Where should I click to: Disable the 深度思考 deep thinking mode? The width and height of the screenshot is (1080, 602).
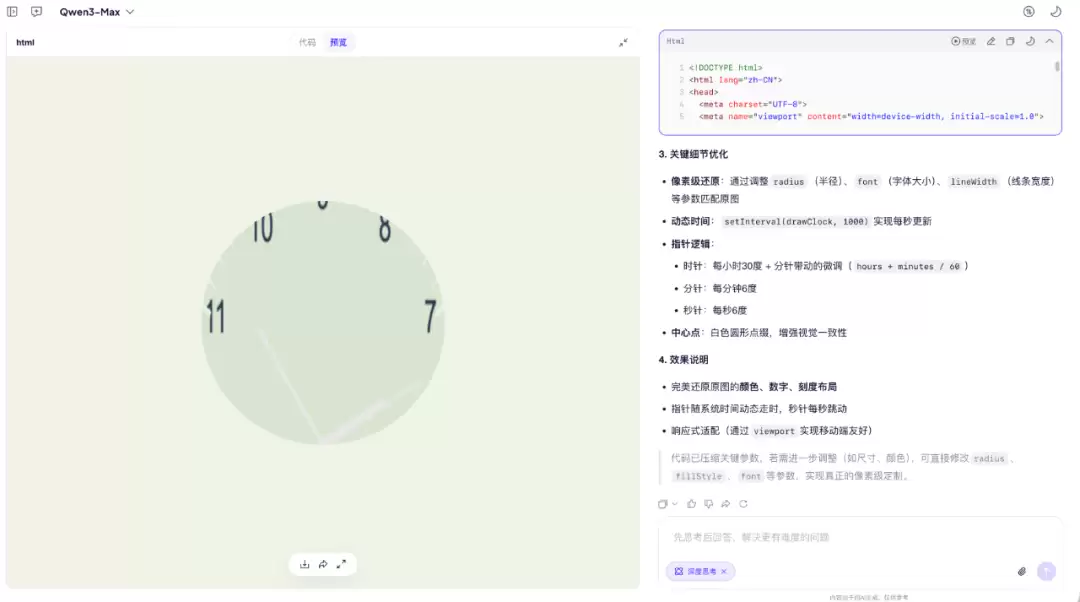[724, 571]
